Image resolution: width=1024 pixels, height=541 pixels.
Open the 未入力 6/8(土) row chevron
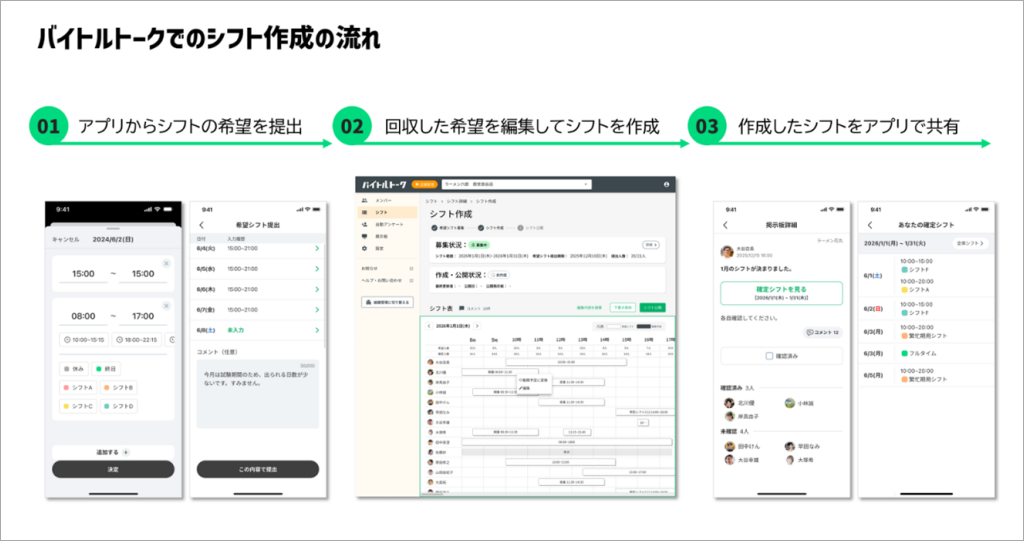(x=317, y=330)
